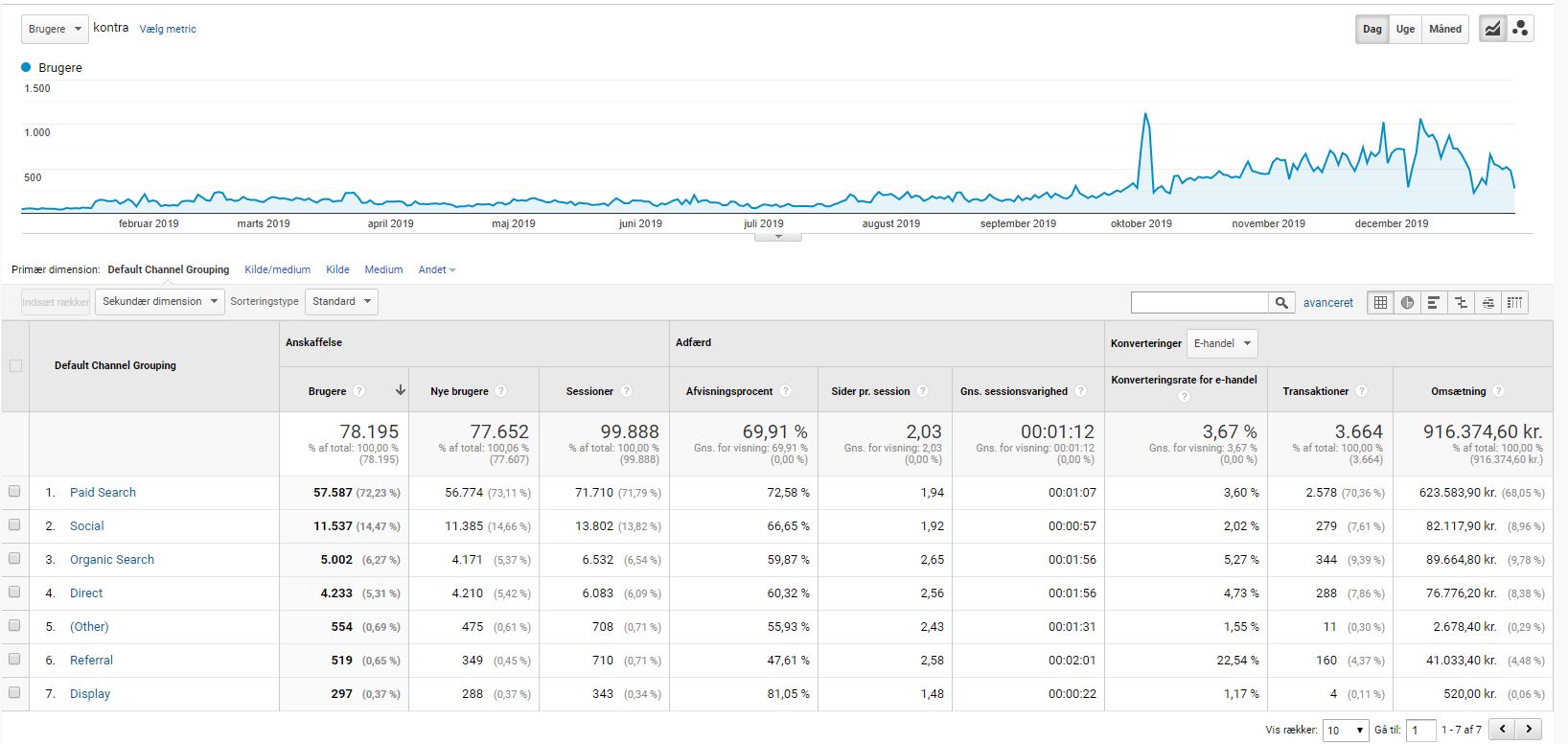Image resolution: width=1568 pixels, height=744 pixels.
Task: Toggle the select-all checkbox in table header
Action: click(x=15, y=365)
